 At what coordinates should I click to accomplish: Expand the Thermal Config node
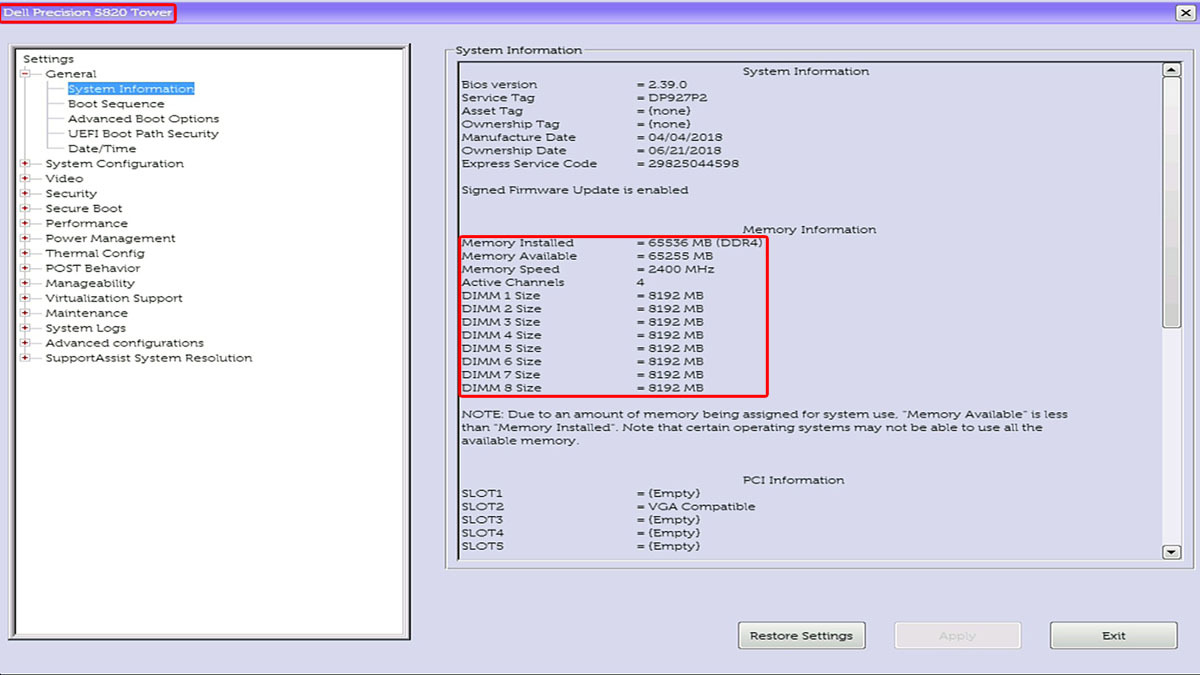25,253
